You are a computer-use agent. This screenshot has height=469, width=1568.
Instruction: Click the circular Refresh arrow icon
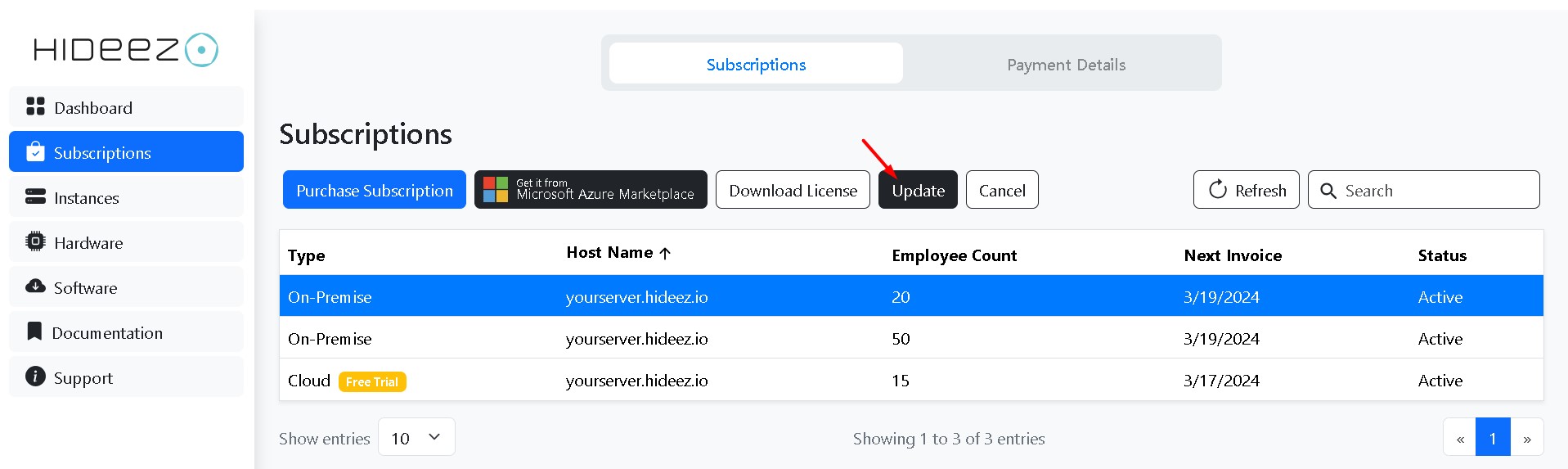(1218, 190)
